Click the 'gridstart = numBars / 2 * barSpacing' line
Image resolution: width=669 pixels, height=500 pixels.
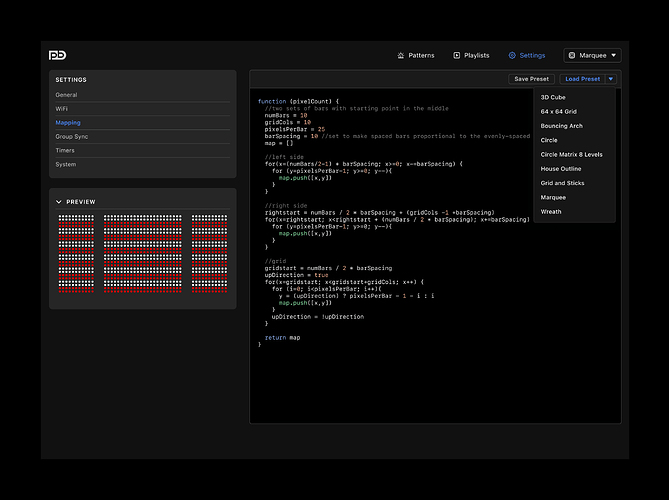coord(328,268)
